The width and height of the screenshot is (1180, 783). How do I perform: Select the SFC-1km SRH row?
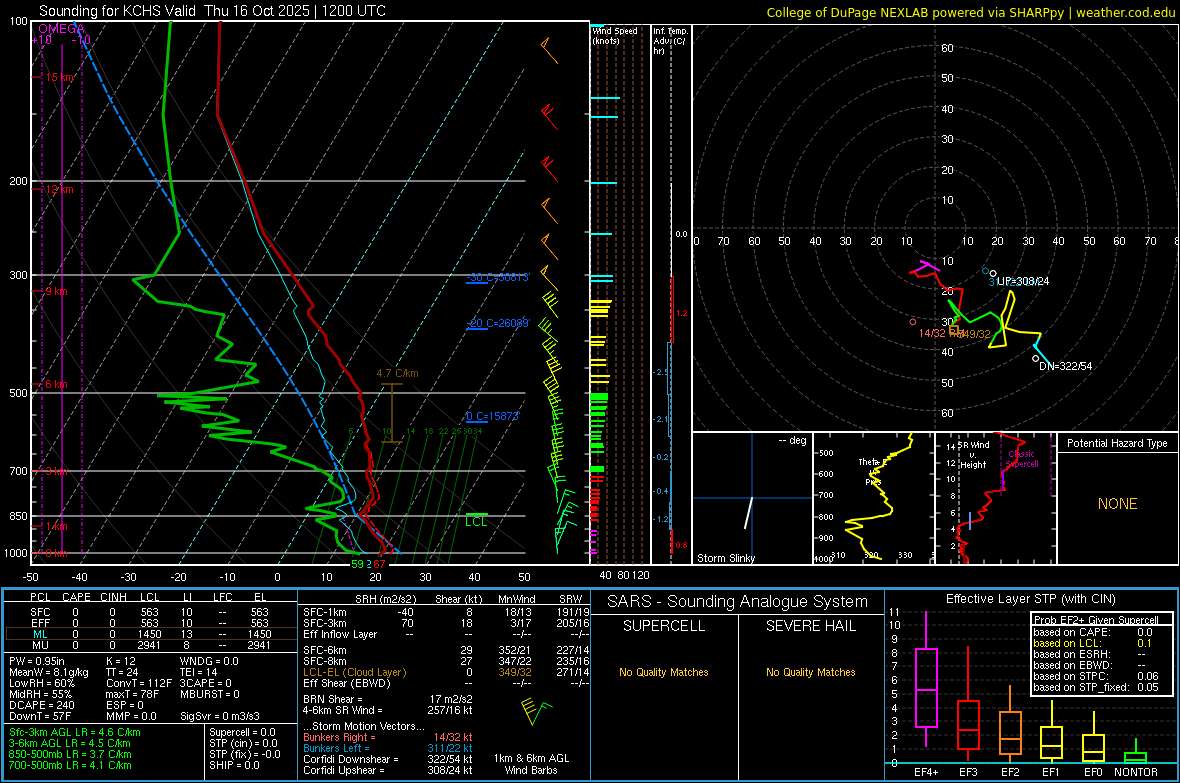[446, 612]
